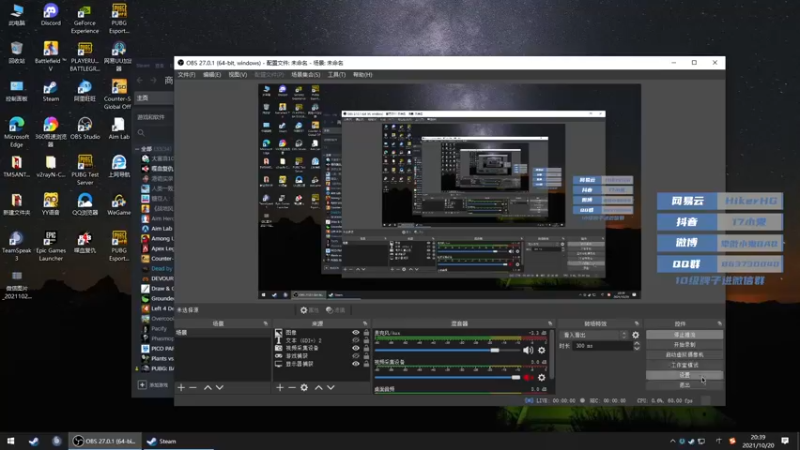Screen dimensions: 800x450
Task: Collapse the 全部 category in Steam library
Action: pos(137,149)
